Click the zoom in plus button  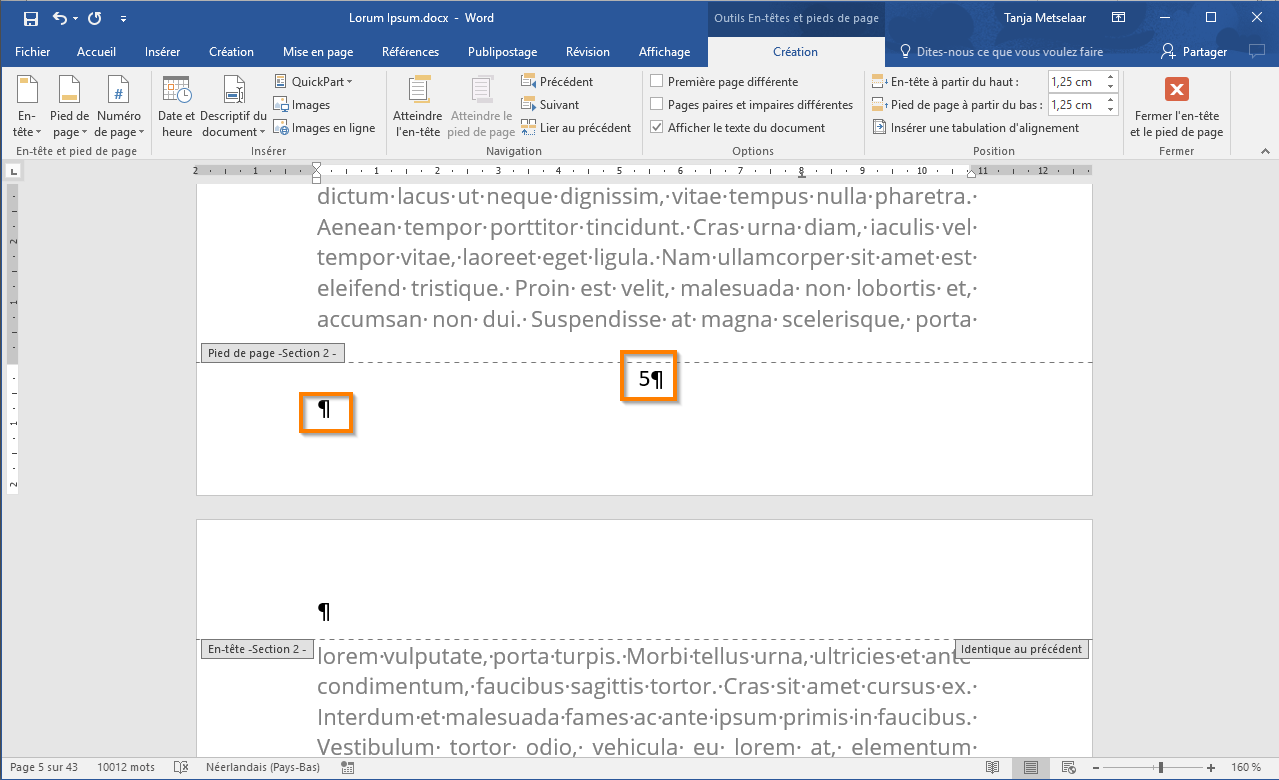[x=1213, y=767]
